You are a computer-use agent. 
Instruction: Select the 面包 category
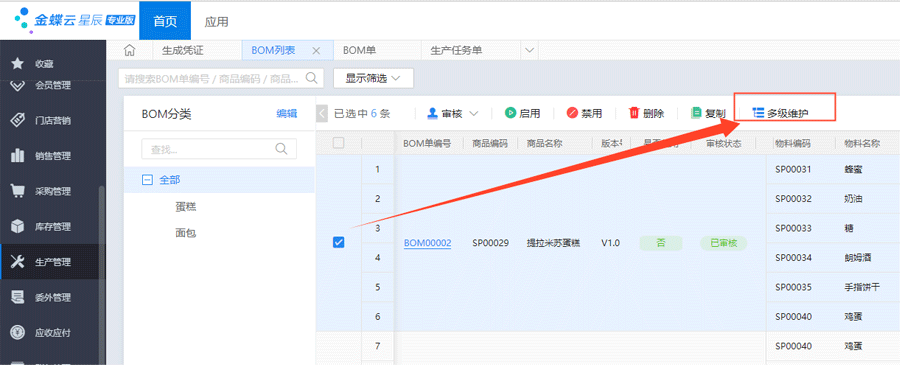[x=186, y=234]
